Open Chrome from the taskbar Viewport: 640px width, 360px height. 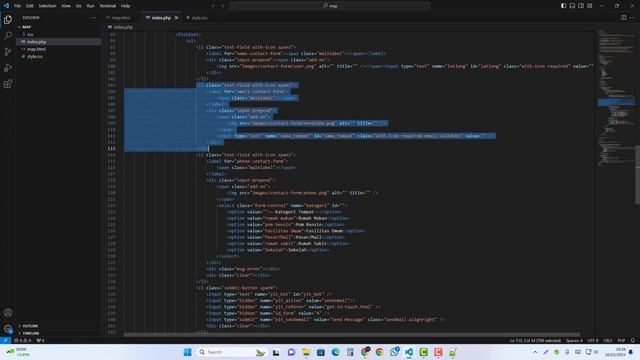pyautogui.click(x=380, y=352)
